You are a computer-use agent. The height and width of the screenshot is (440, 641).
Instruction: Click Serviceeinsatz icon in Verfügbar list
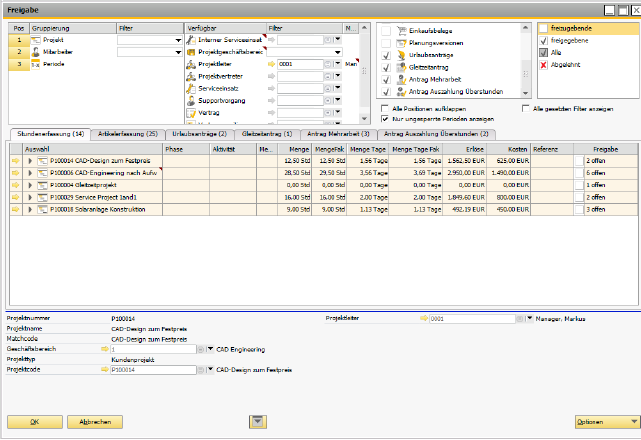point(191,88)
